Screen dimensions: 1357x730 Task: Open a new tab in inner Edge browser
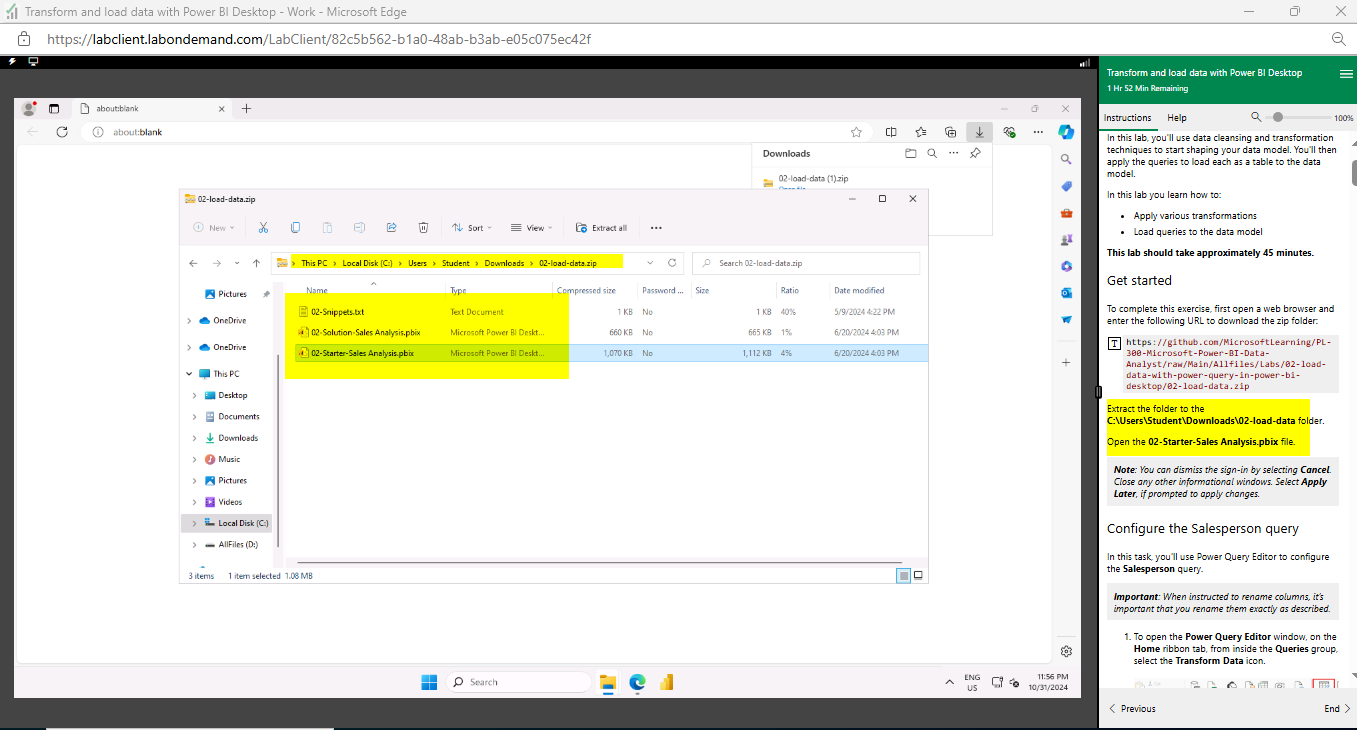point(246,108)
